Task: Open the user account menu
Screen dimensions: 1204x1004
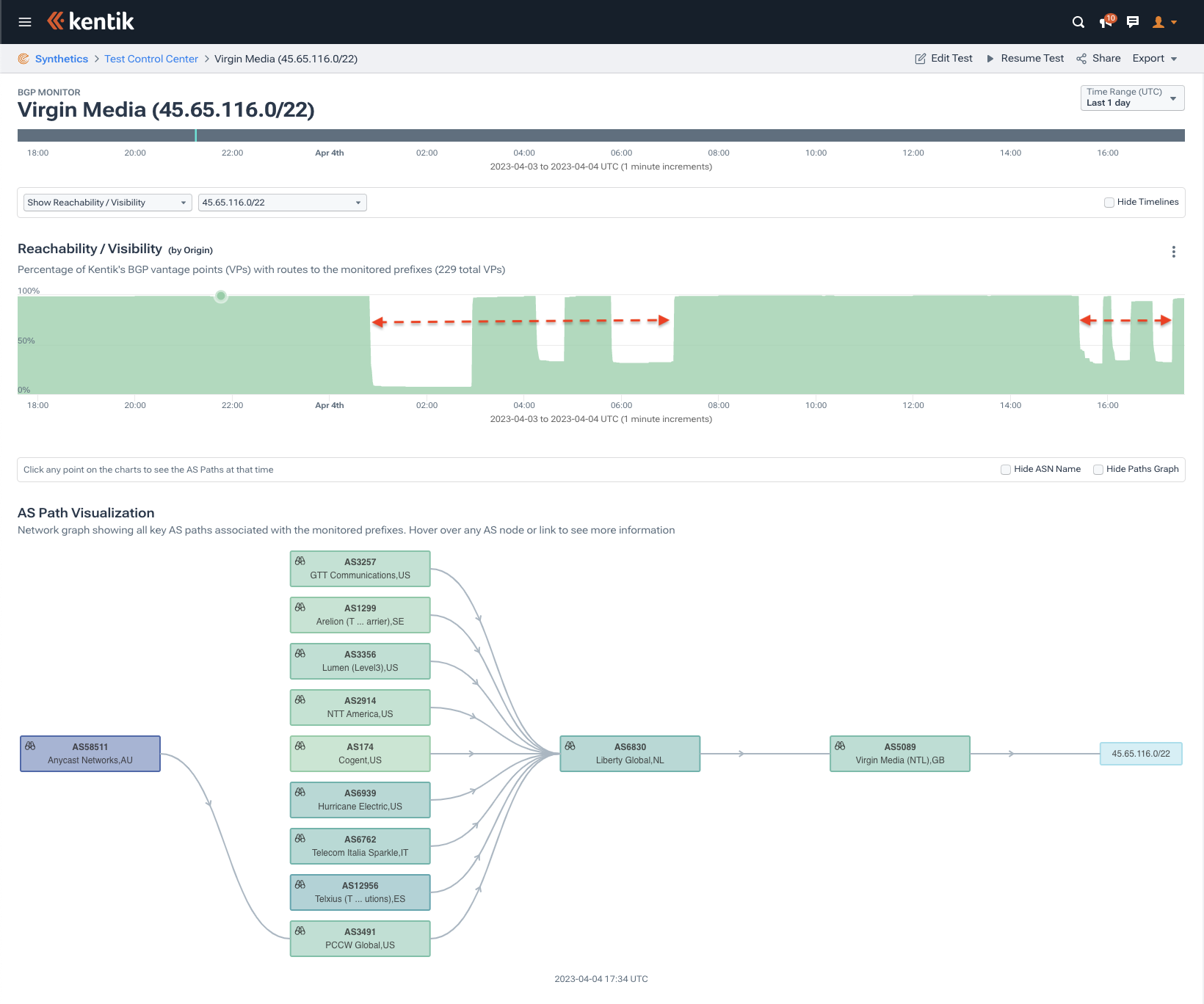Action: coord(1164,22)
